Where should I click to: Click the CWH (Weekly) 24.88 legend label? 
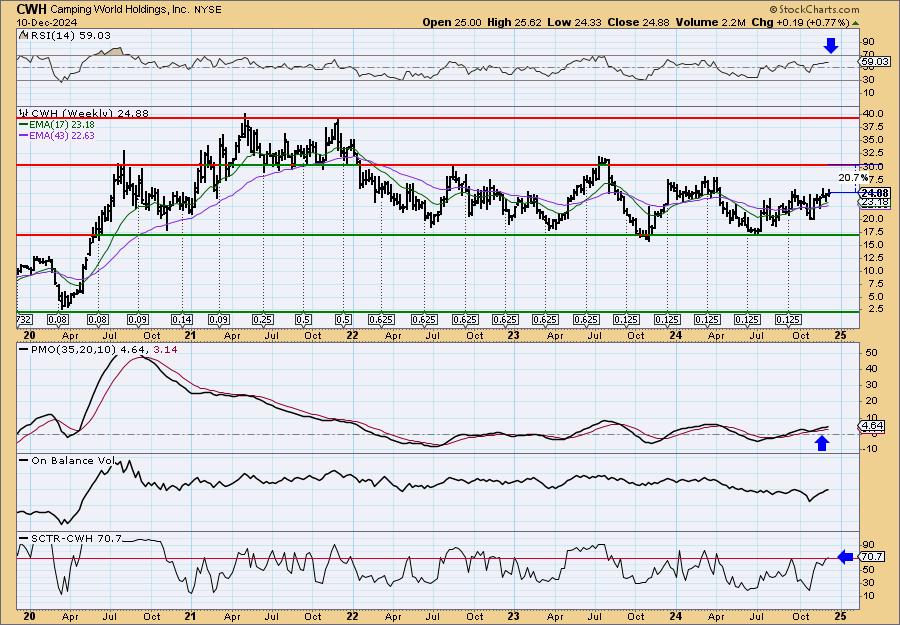click(90, 114)
